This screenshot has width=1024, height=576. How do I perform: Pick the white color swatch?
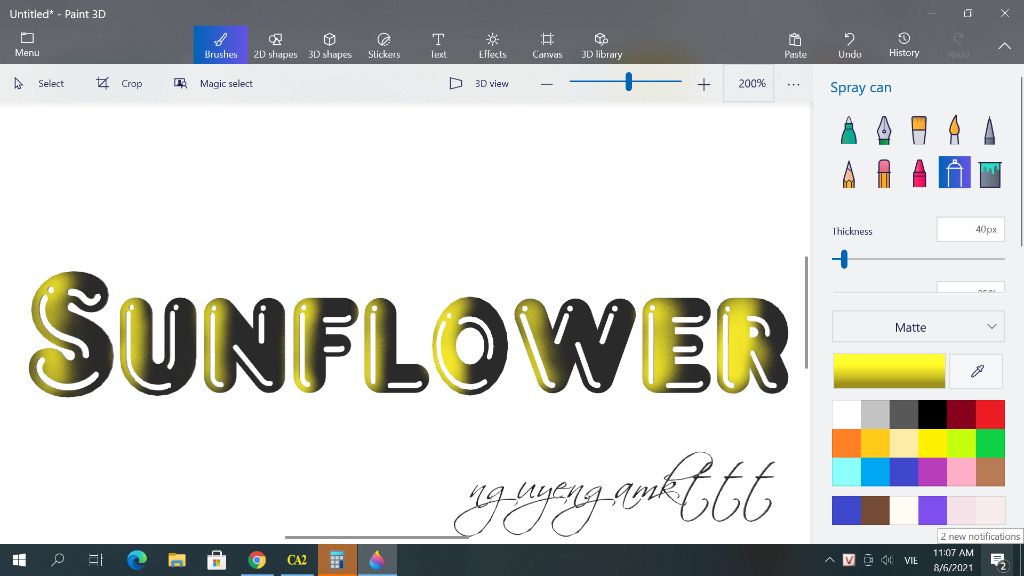tap(846, 415)
